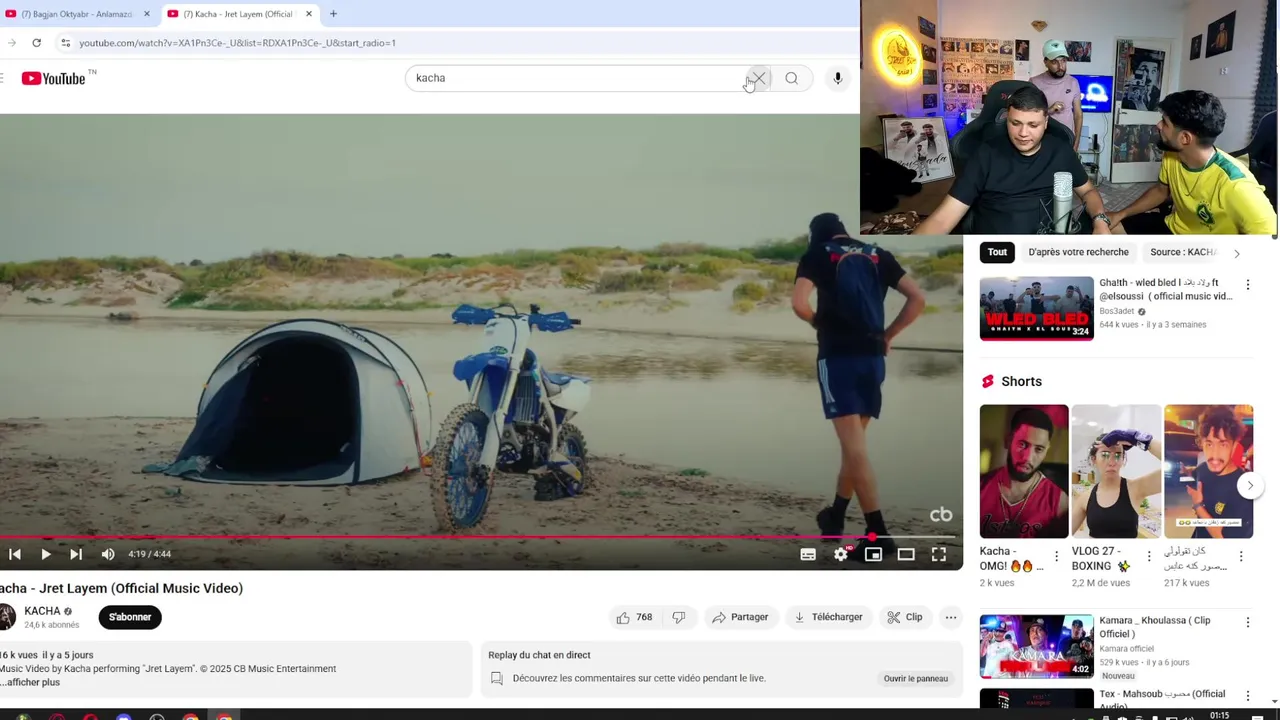Skip to the next video

tap(76, 554)
